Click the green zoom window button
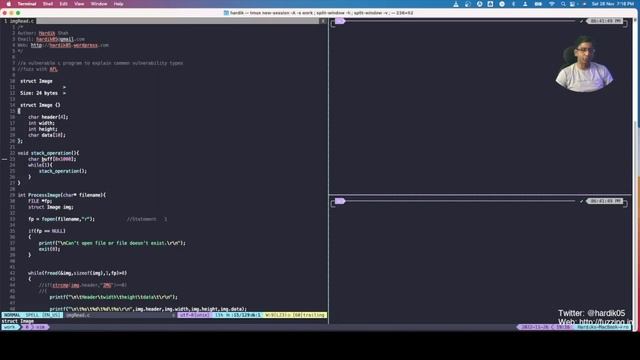This screenshot has height=360, width=640. point(18,13)
